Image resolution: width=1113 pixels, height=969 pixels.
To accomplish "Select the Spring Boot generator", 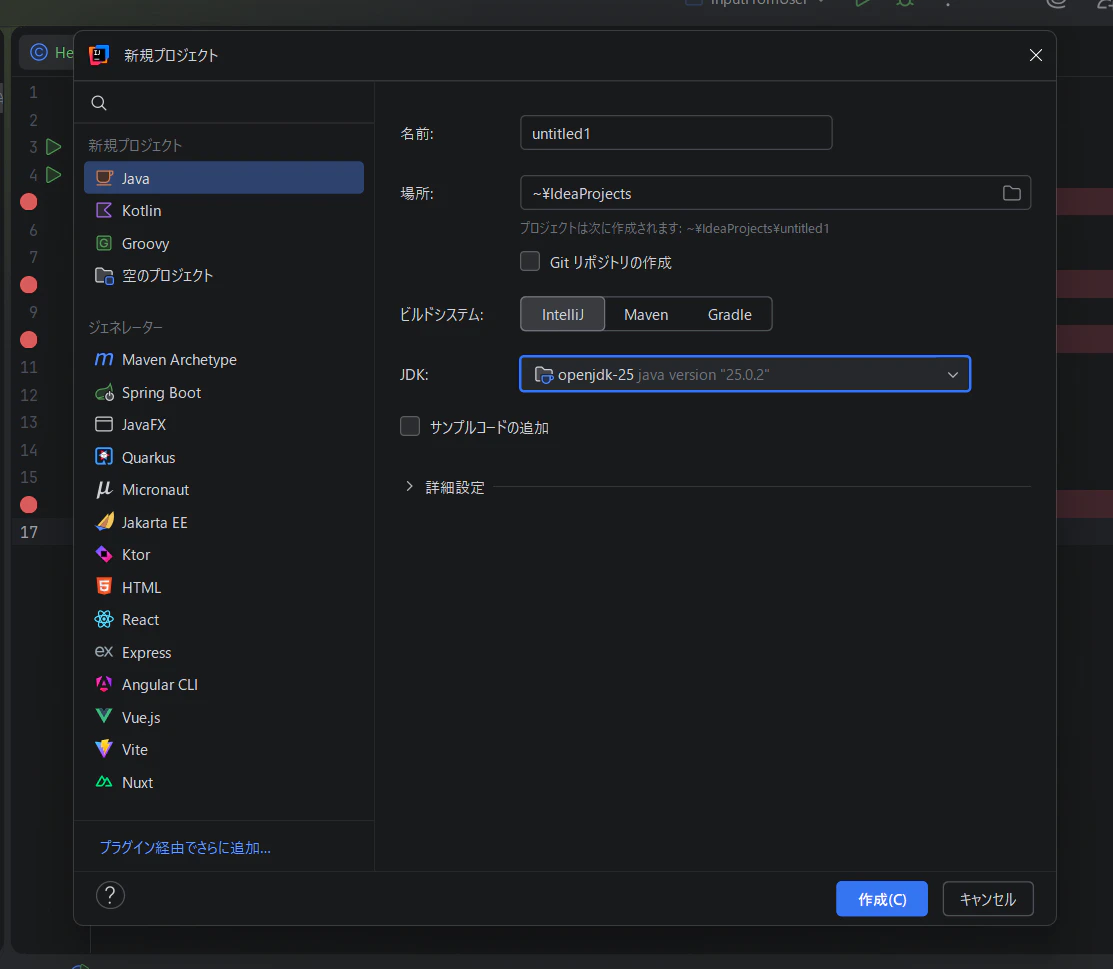I will click(224, 393).
